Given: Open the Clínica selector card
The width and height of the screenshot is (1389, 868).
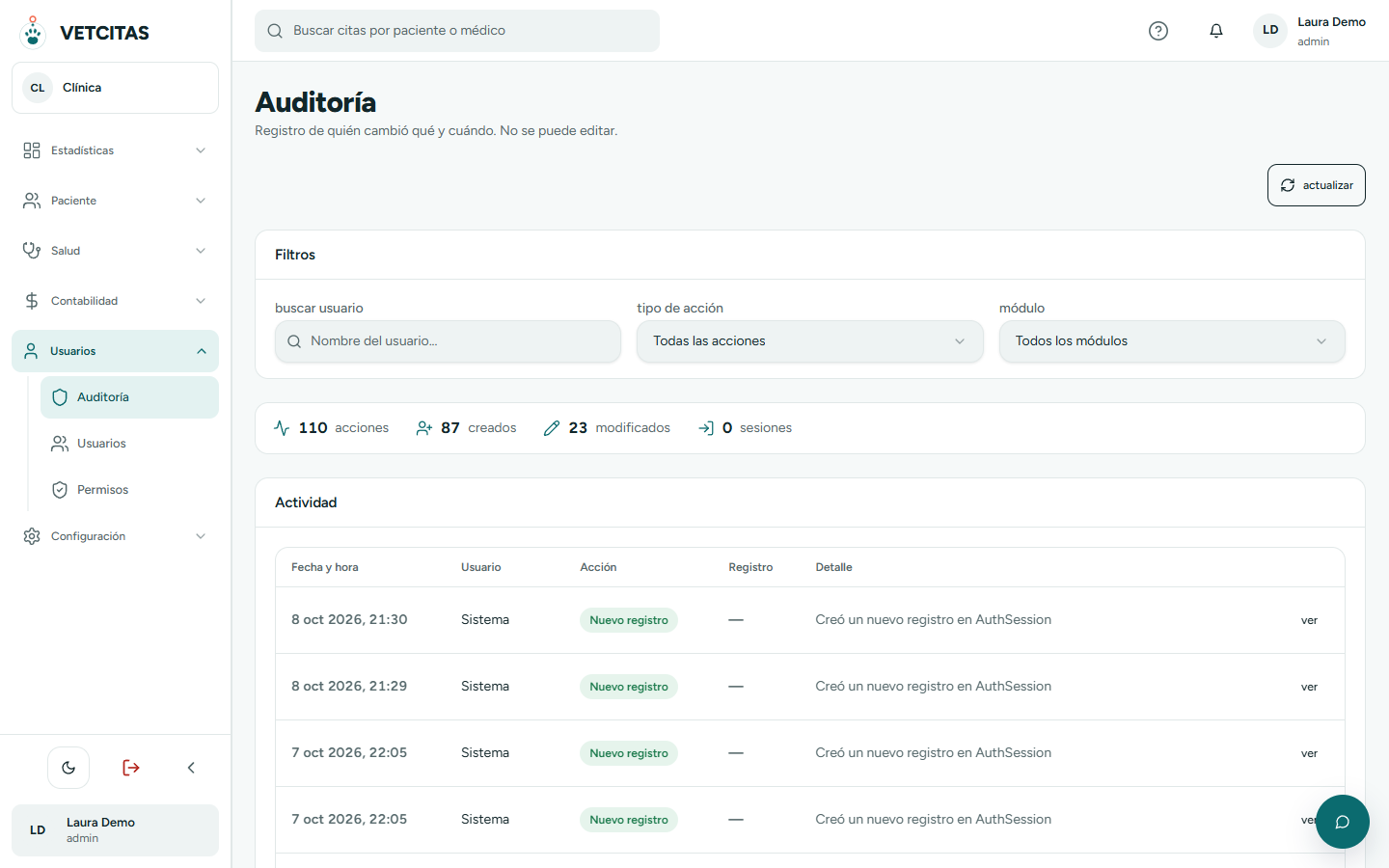Looking at the screenshot, I should 115,88.
